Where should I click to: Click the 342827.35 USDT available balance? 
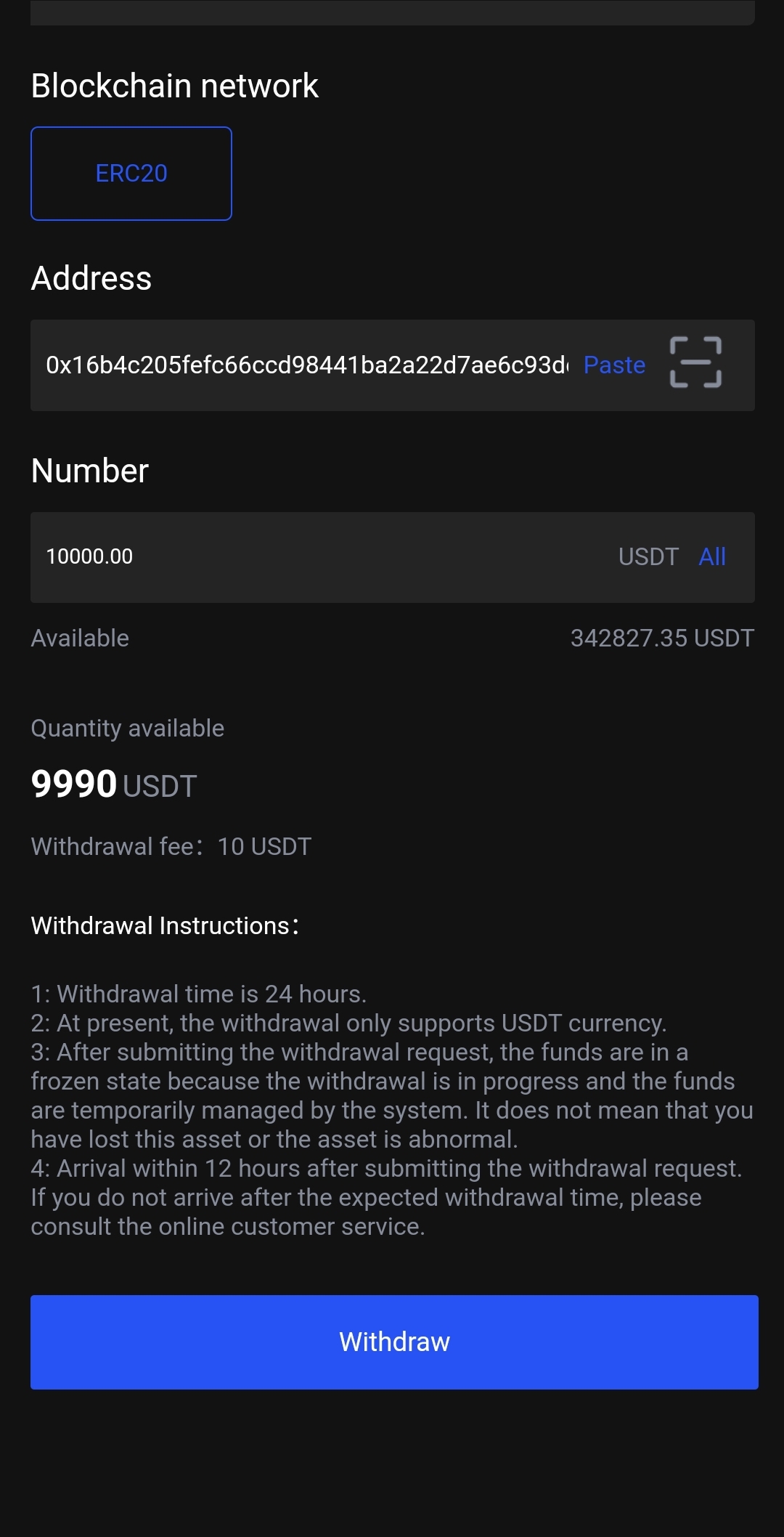(x=662, y=638)
